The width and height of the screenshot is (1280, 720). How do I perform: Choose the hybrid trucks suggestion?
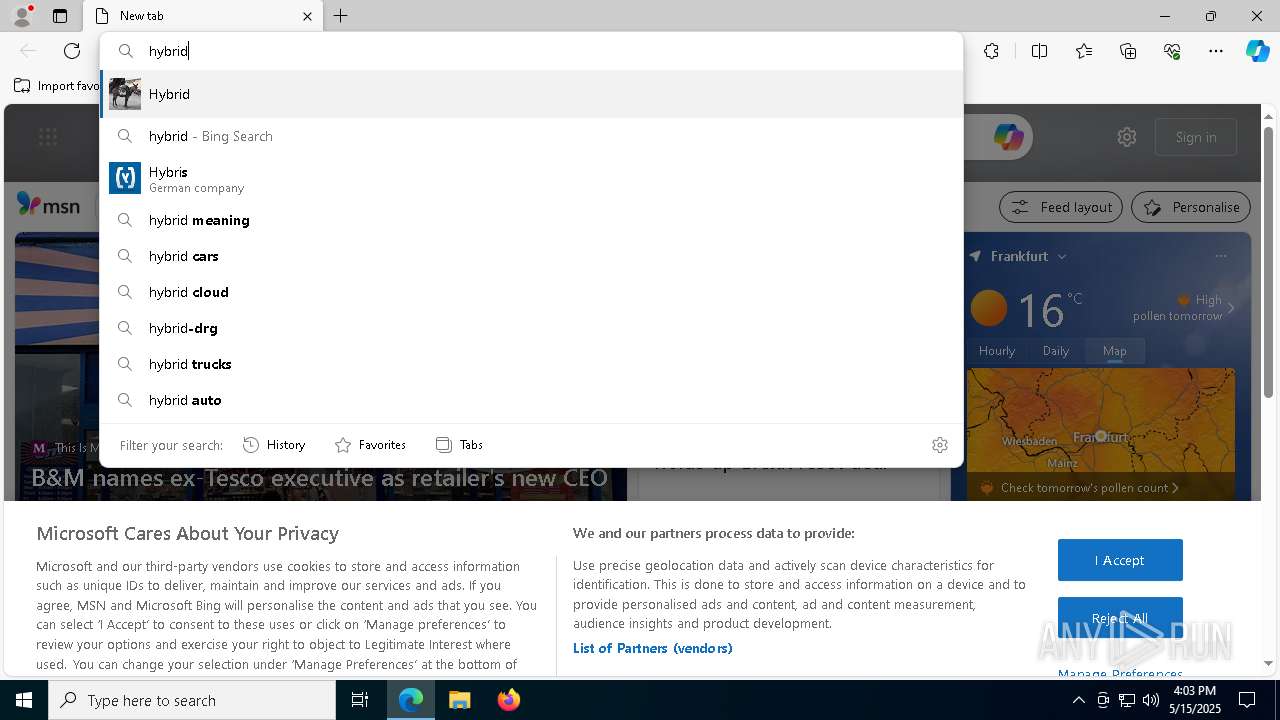(x=531, y=364)
